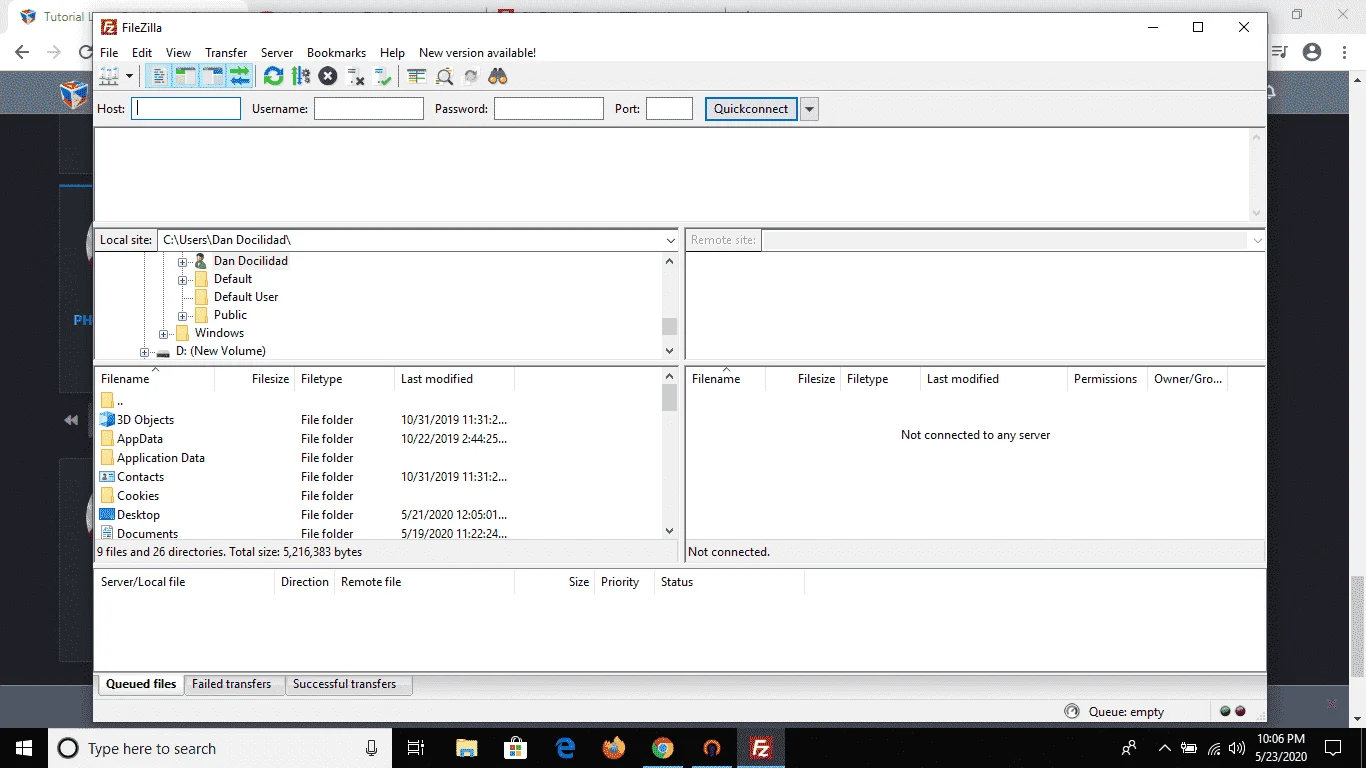The width and height of the screenshot is (1366, 768).
Task: Search for files with the binoculars icon
Action: point(498,76)
